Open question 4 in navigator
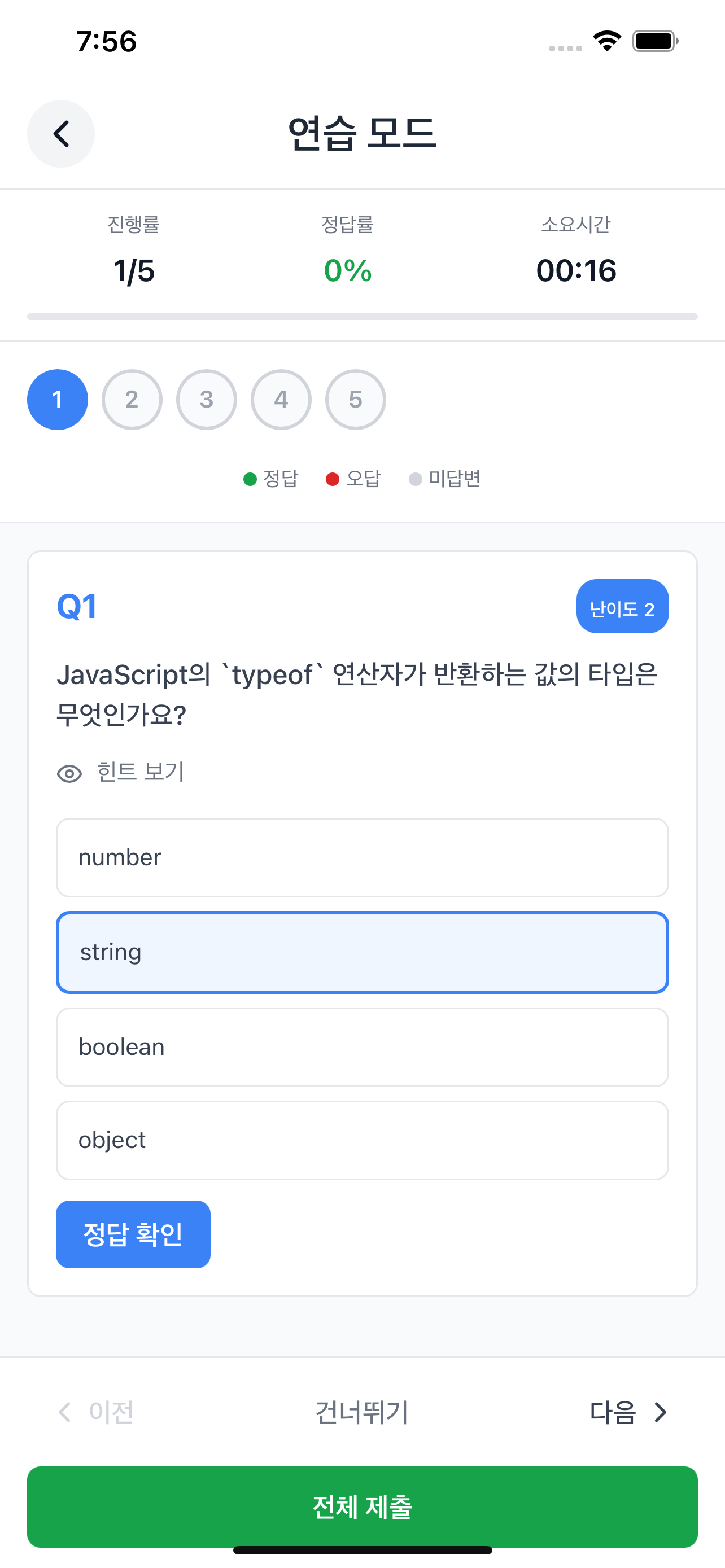725x1568 pixels. point(281,399)
